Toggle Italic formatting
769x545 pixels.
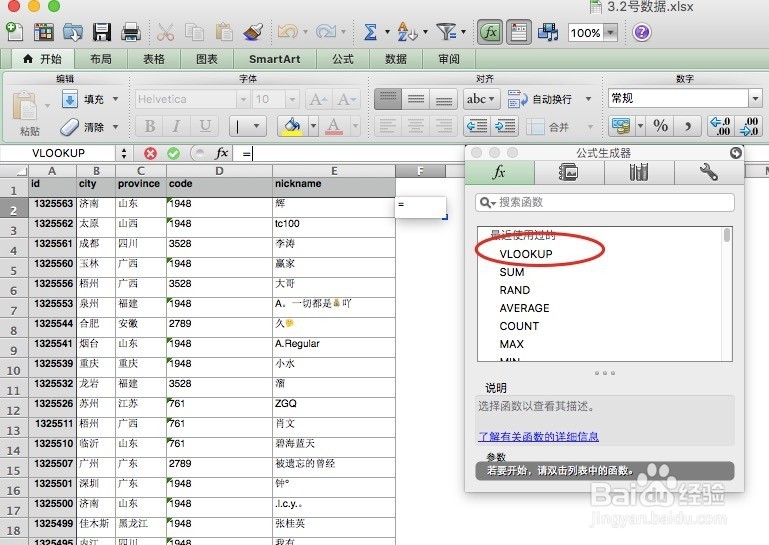[x=177, y=127]
